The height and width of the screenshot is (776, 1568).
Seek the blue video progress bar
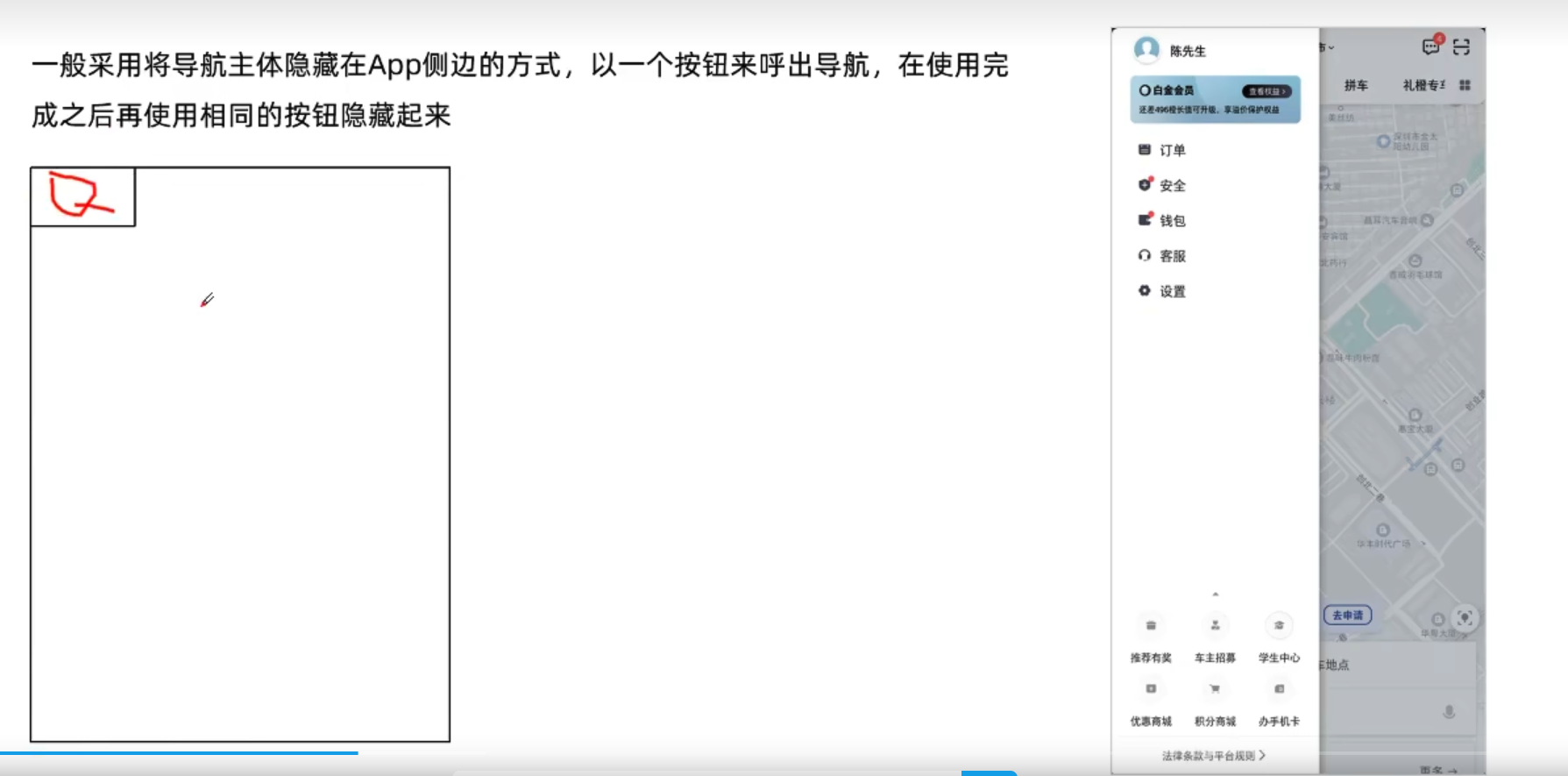click(179, 752)
